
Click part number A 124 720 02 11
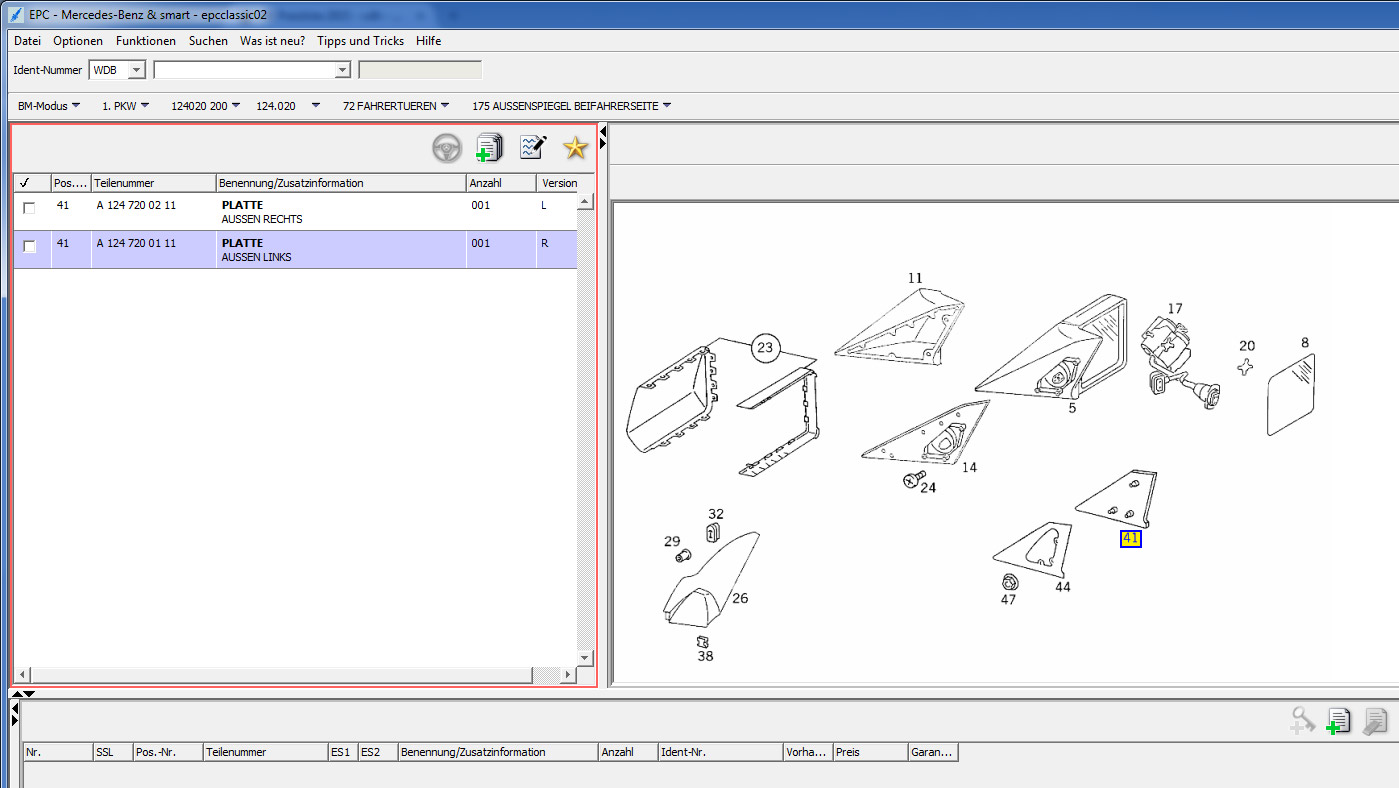click(136, 205)
